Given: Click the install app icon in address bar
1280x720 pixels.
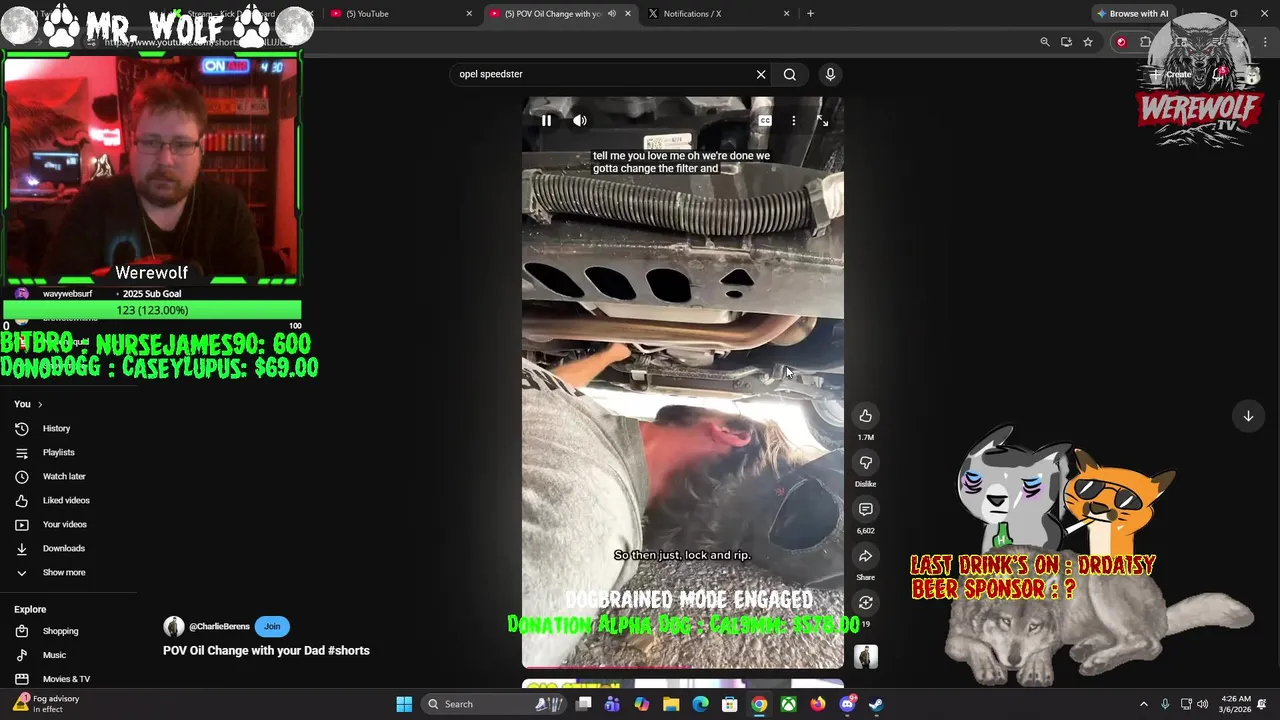Looking at the screenshot, I should 1066,42.
